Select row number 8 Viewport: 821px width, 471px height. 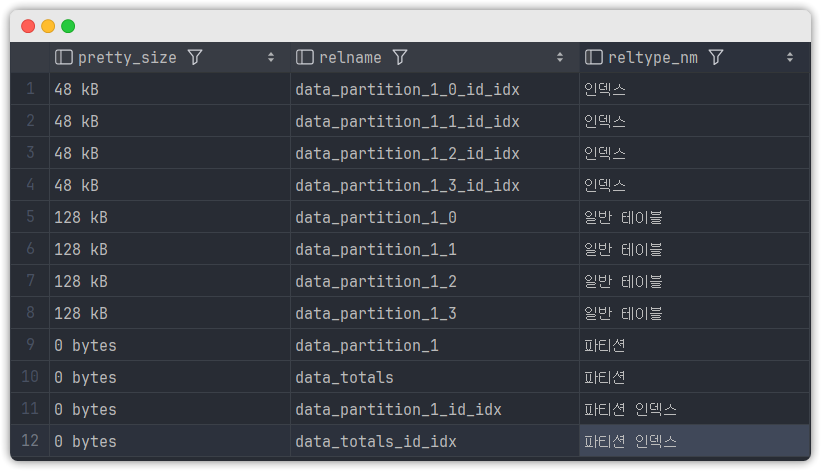[30, 312]
